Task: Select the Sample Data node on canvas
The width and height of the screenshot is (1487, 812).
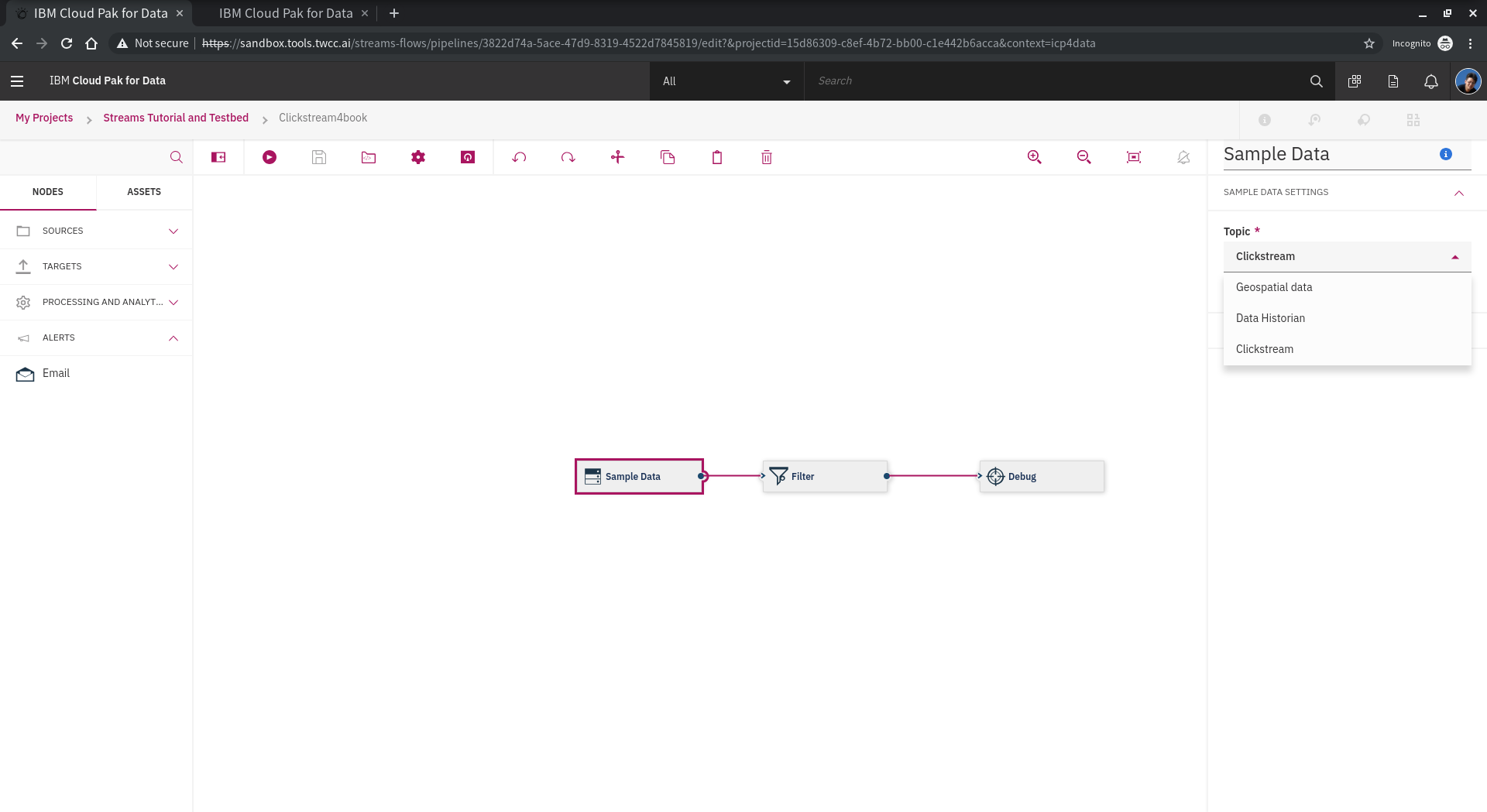Action: coord(639,476)
